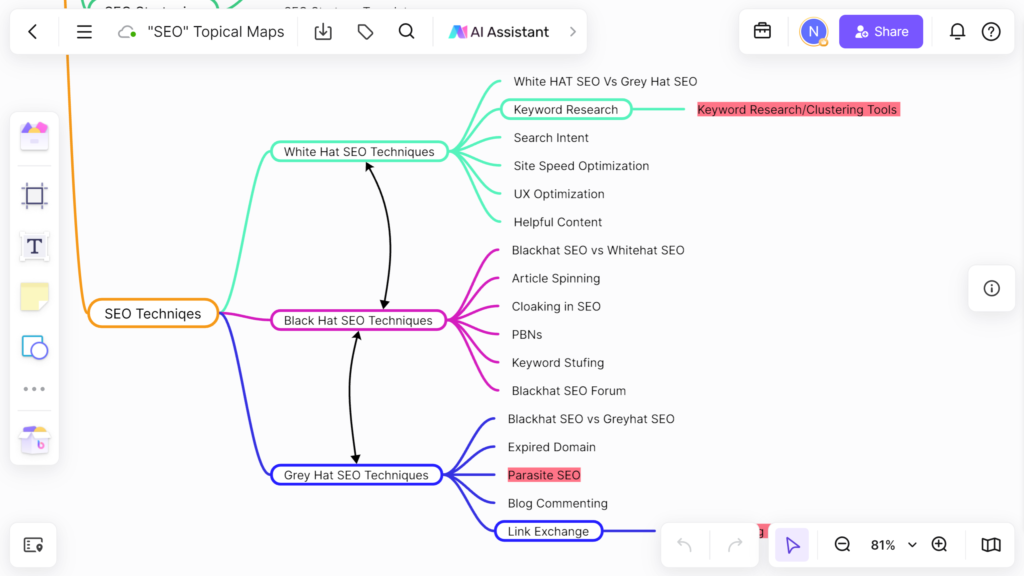The image size is (1024, 576).
Task: Click the export download icon
Action: (323, 32)
